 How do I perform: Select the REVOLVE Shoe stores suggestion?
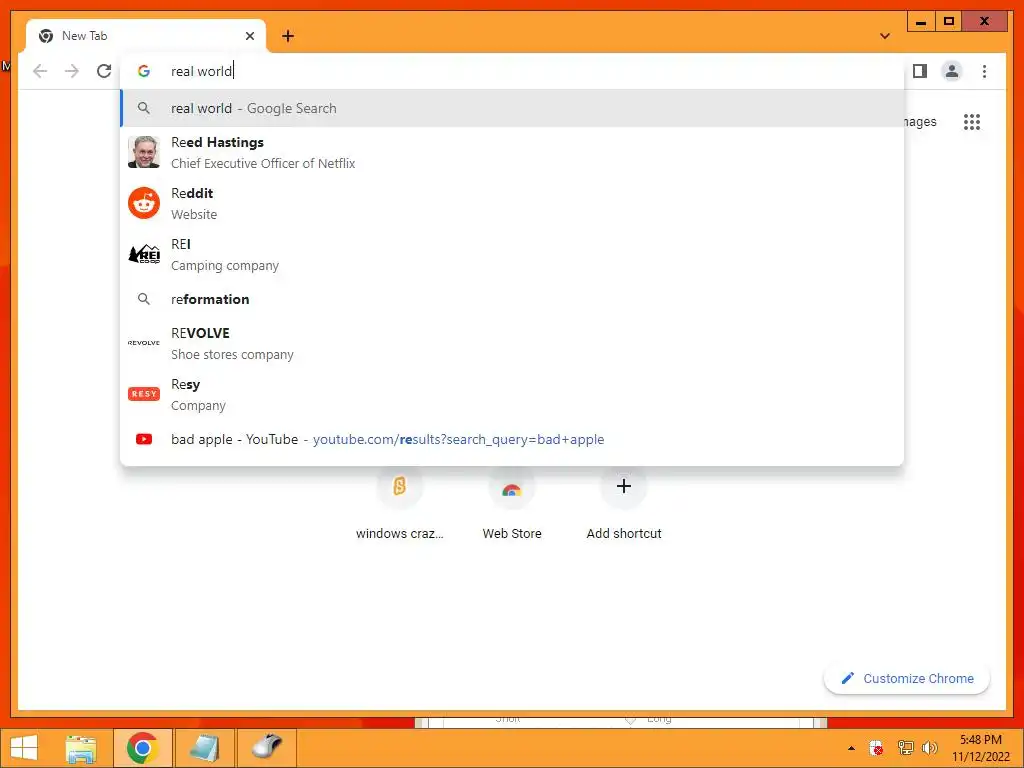click(x=513, y=343)
